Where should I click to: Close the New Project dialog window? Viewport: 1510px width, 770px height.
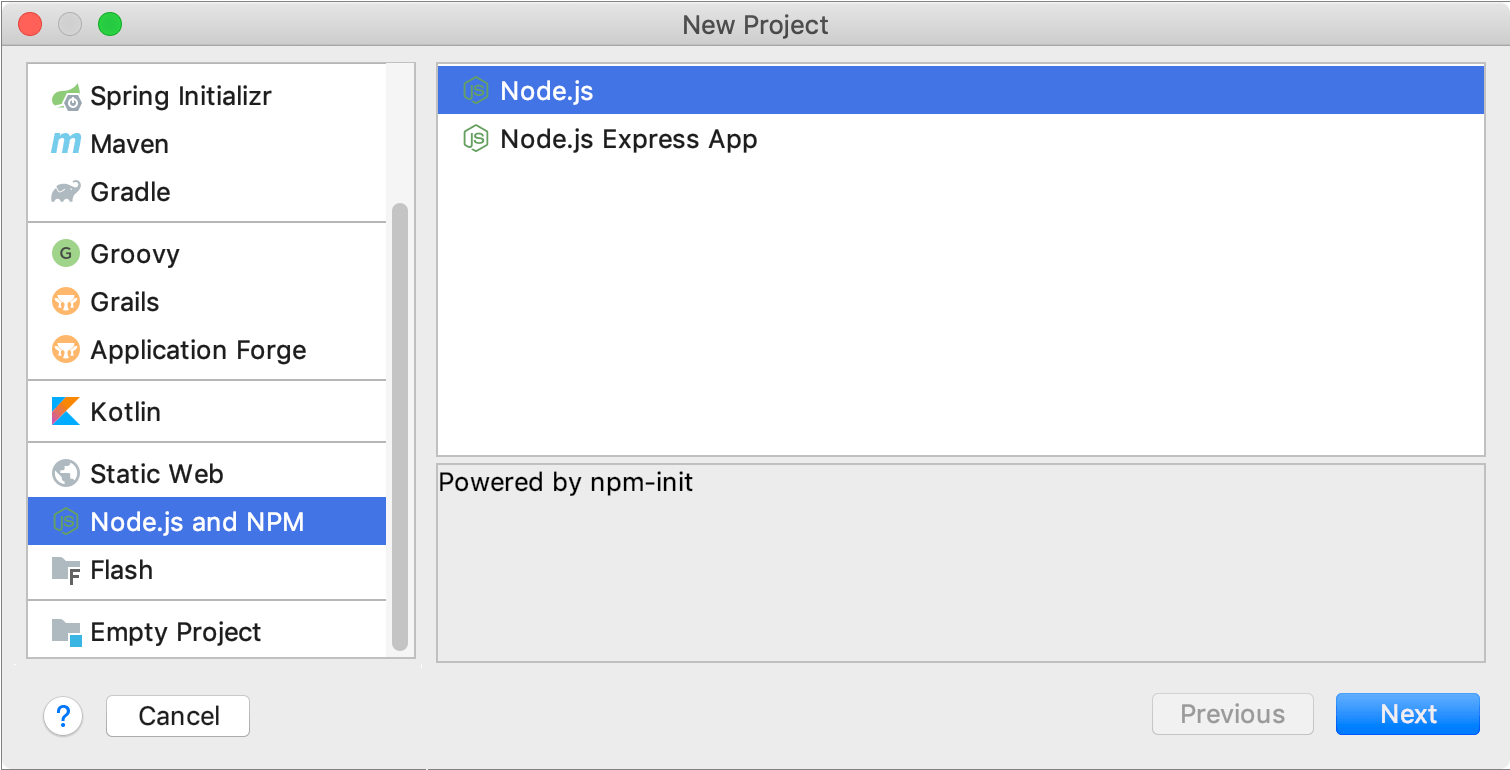pos(30,25)
